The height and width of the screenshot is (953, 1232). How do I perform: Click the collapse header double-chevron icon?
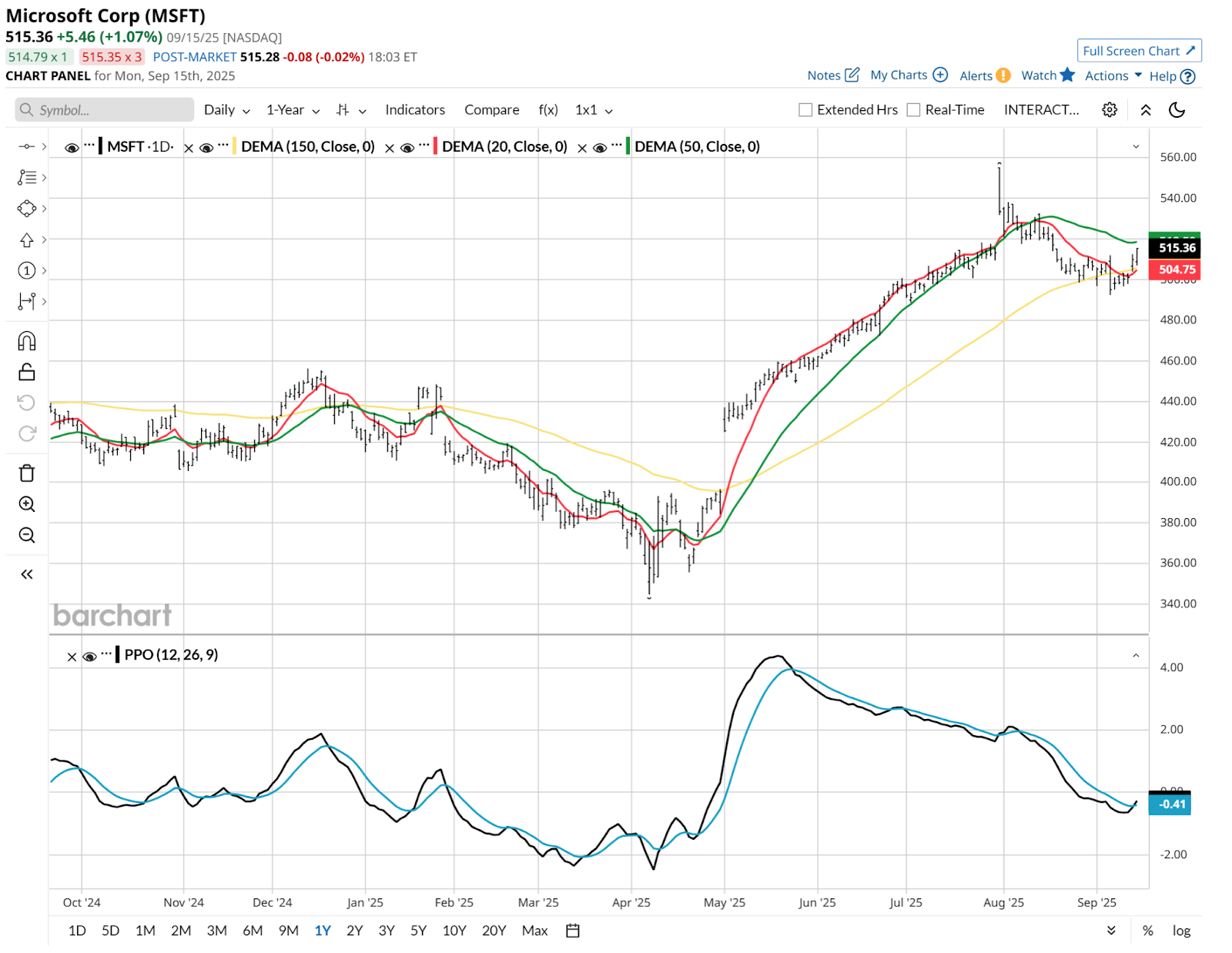1146,109
